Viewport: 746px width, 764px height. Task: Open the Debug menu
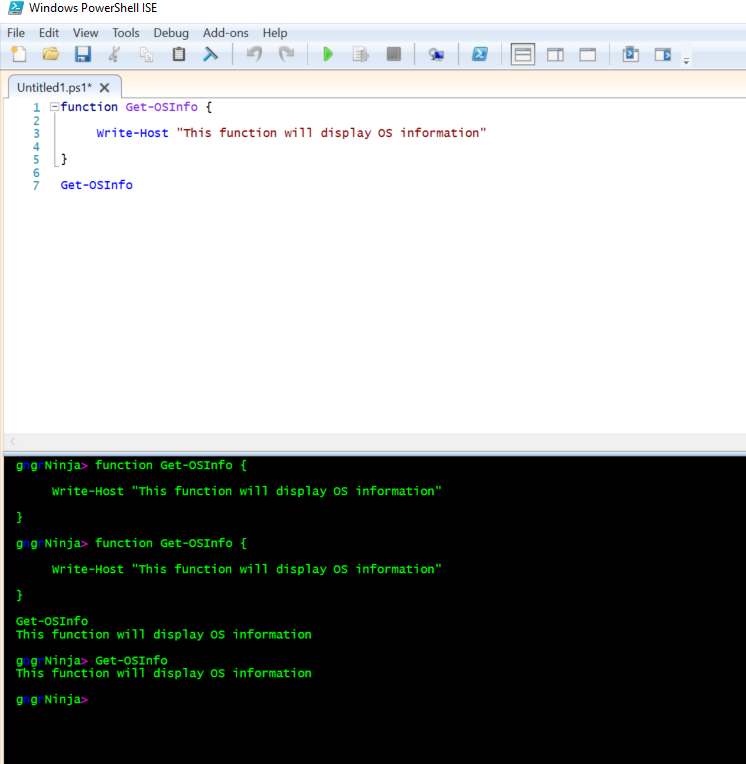click(171, 33)
